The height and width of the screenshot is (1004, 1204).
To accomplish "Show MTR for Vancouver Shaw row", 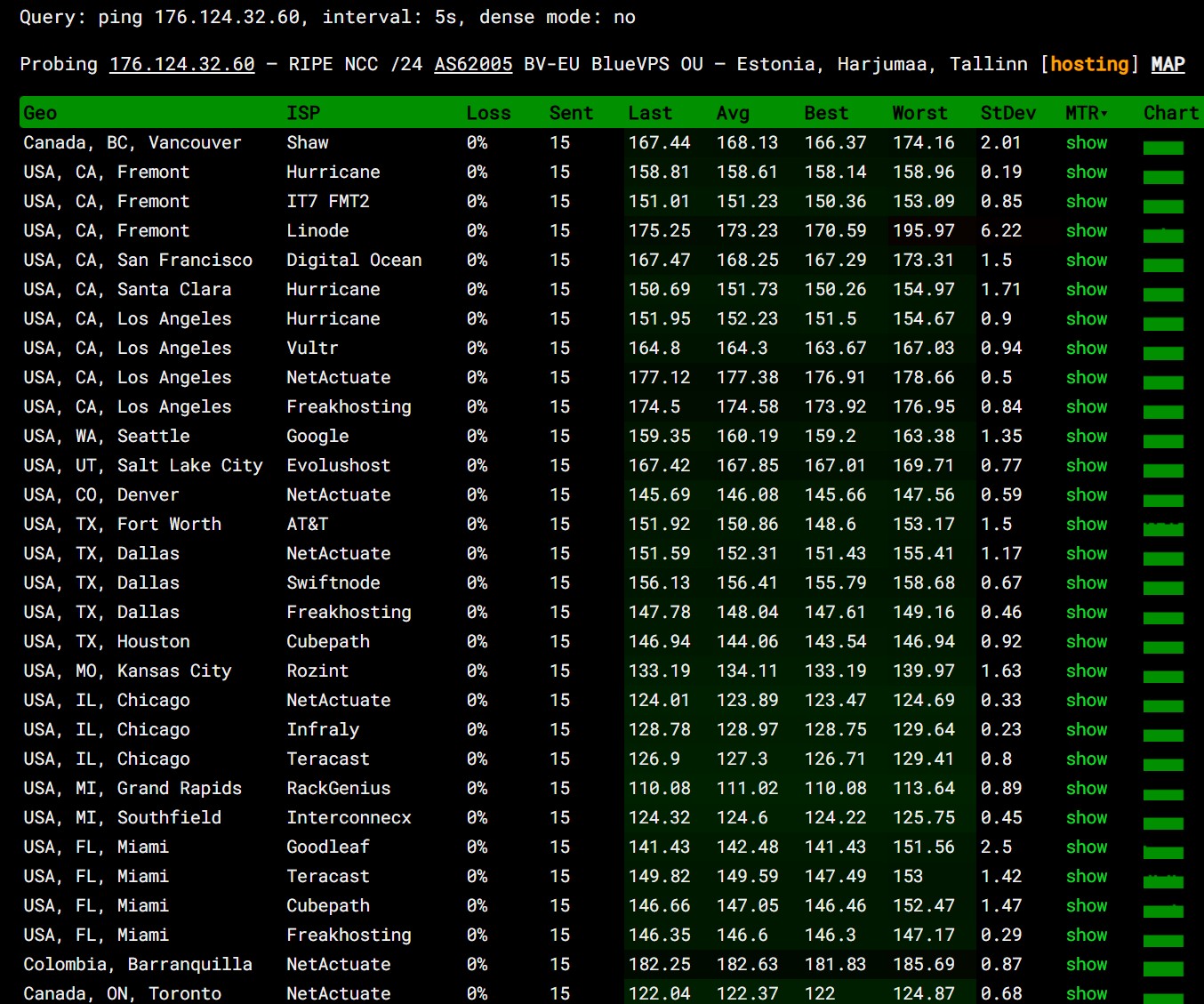I will [x=1087, y=142].
